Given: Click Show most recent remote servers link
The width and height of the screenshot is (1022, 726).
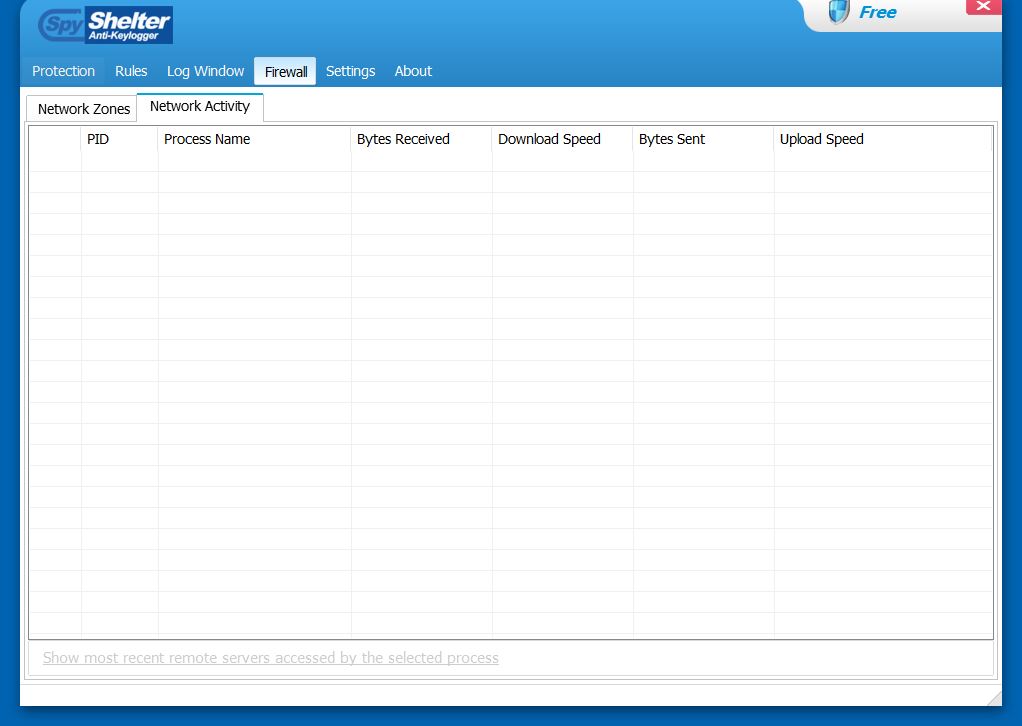Looking at the screenshot, I should point(270,658).
